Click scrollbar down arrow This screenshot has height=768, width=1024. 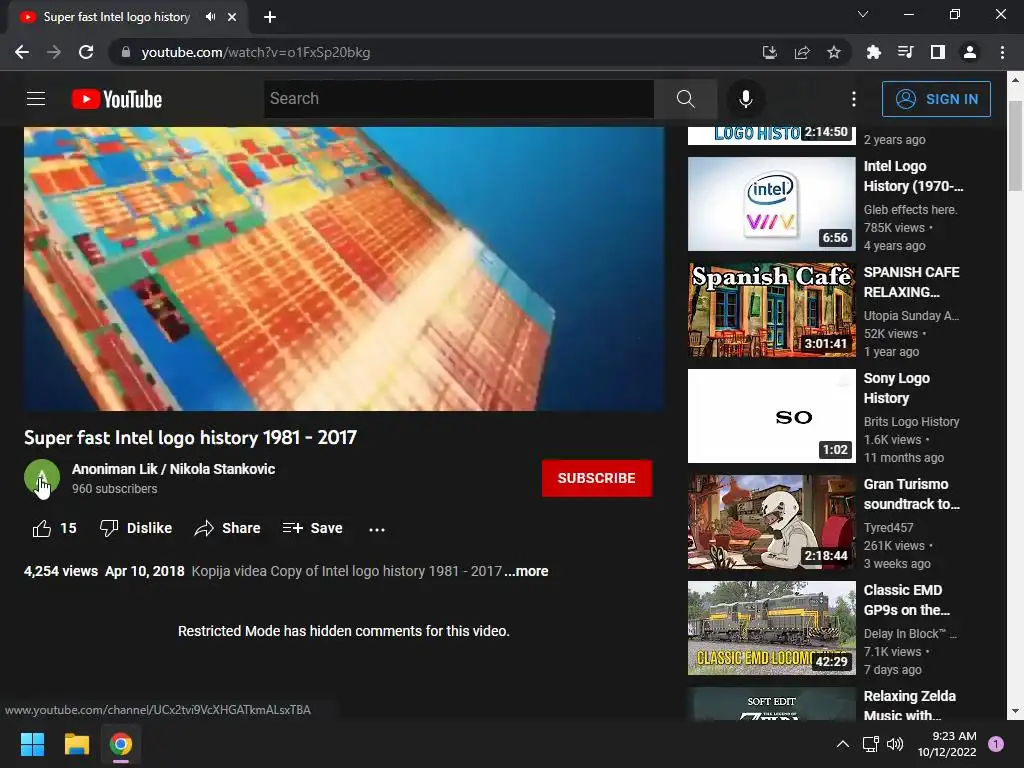[x=1016, y=711]
